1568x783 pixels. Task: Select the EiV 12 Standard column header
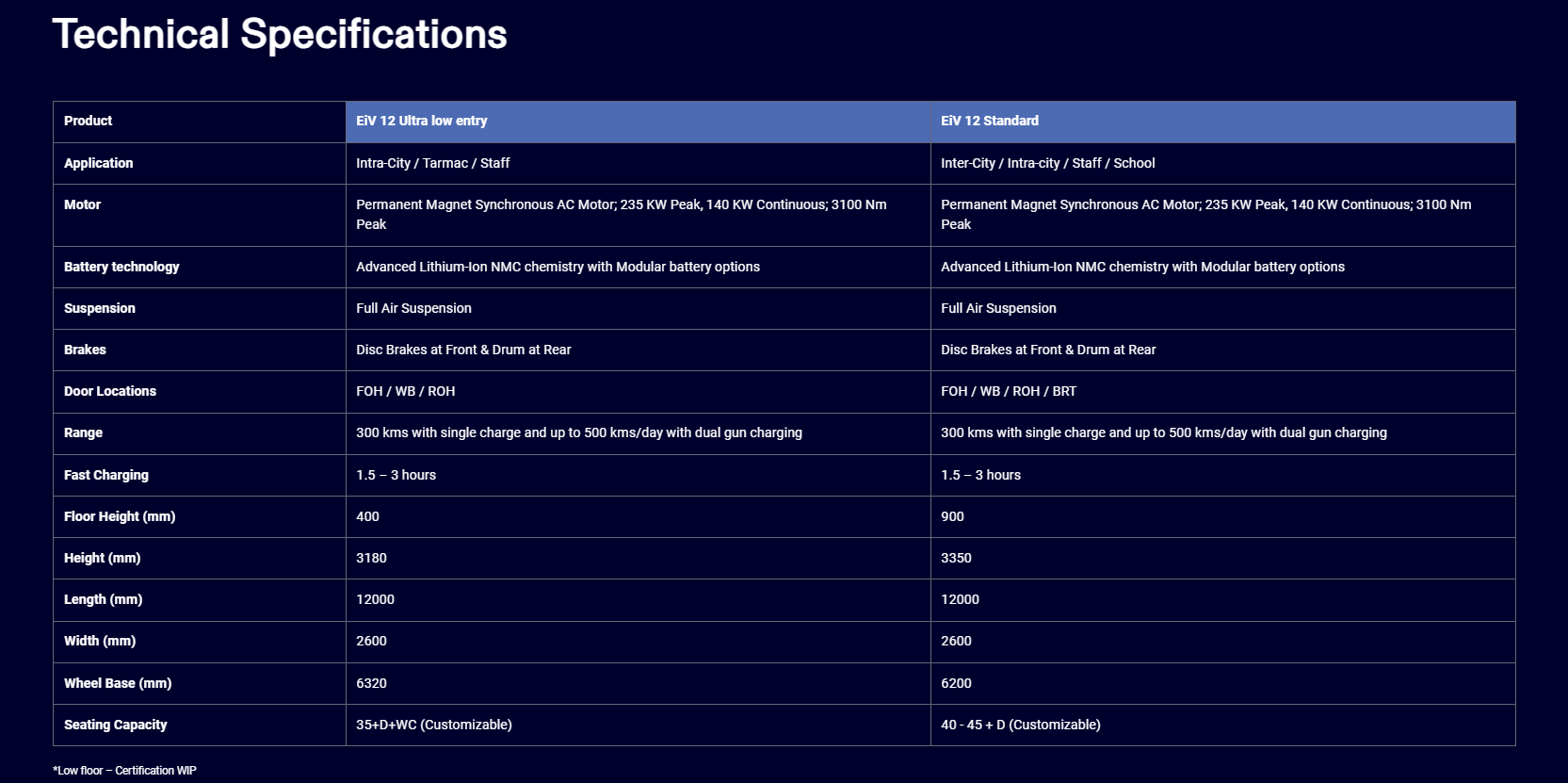click(990, 121)
